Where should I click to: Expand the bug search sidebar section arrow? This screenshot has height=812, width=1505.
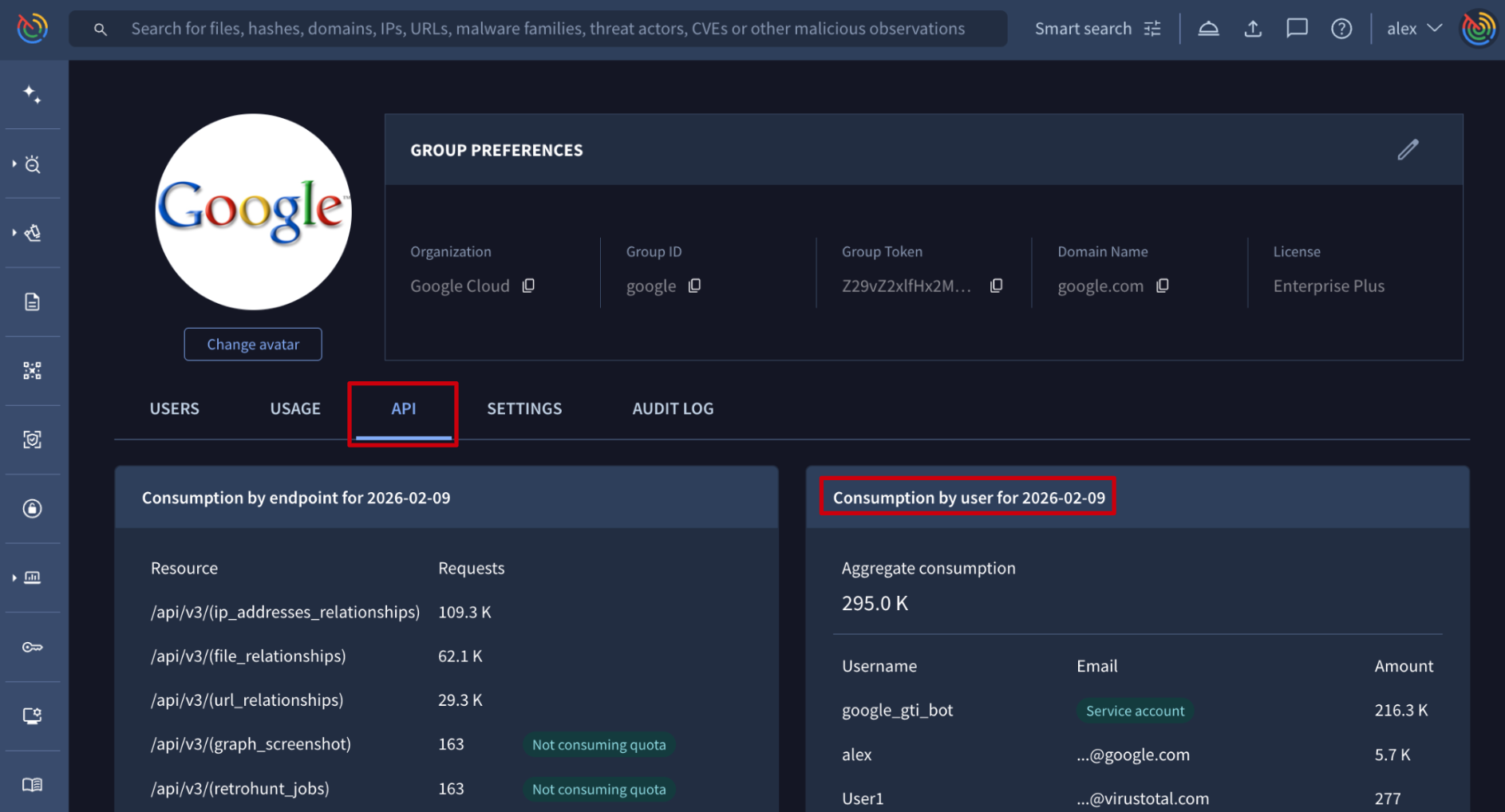coord(14,164)
